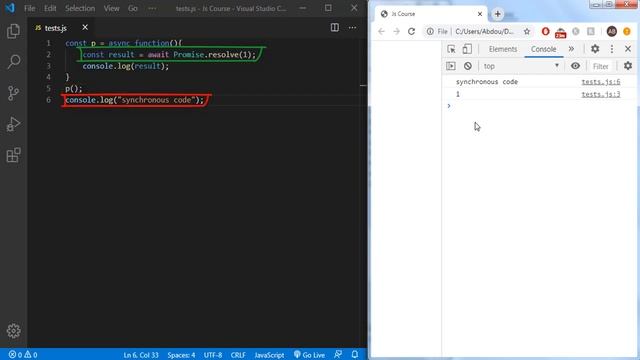Open the Edit menu
The width and height of the screenshot is (640, 360).
50,8
